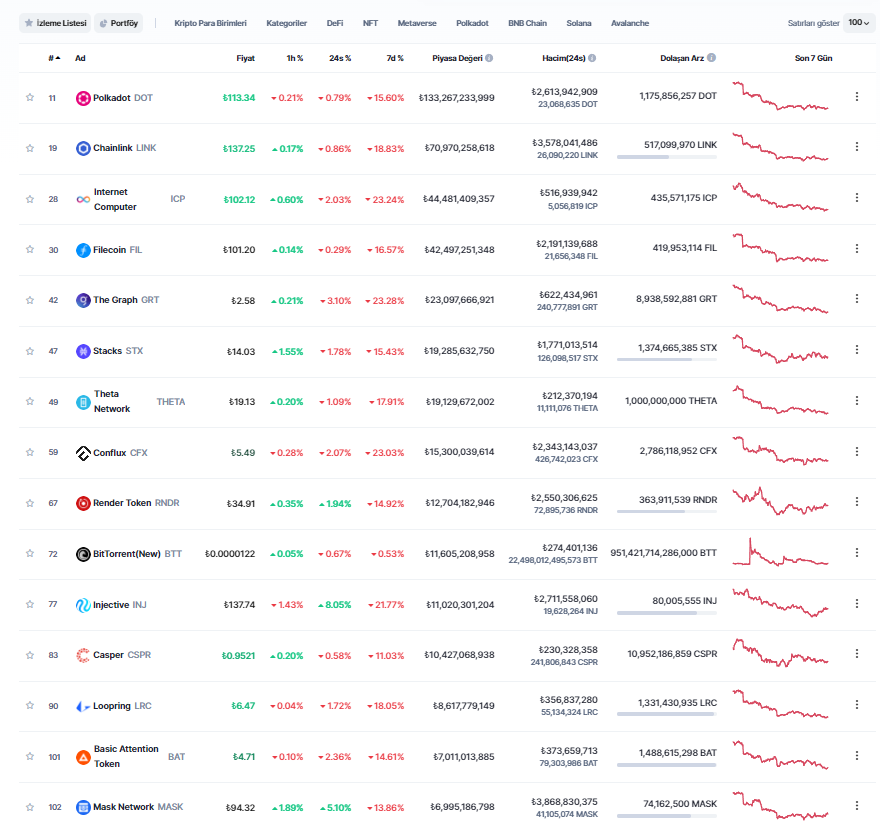The height and width of the screenshot is (832, 880).
Task: Click the Loopring coin logo
Action: pos(83,706)
